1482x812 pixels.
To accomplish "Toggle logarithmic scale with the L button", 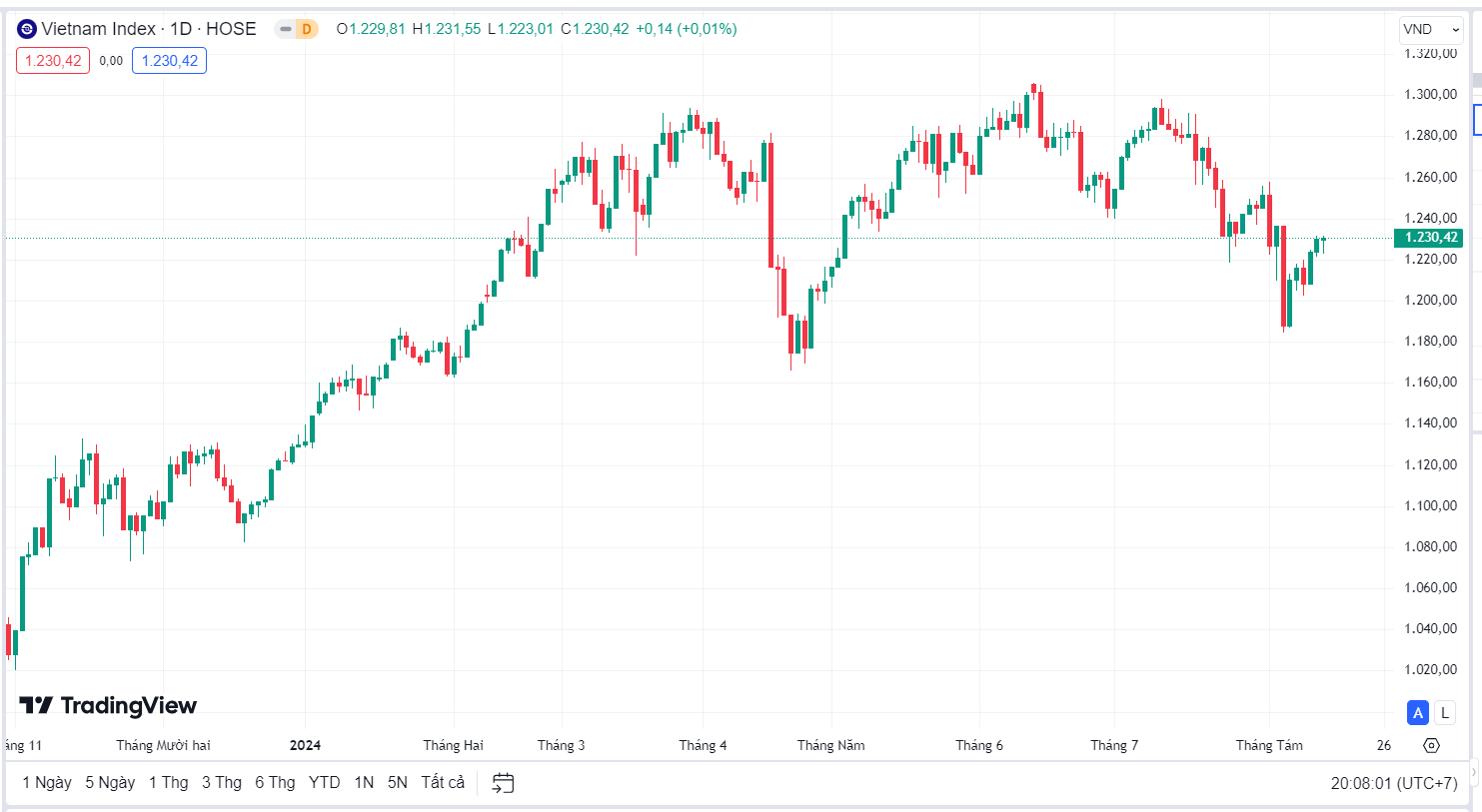I will click(1444, 713).
